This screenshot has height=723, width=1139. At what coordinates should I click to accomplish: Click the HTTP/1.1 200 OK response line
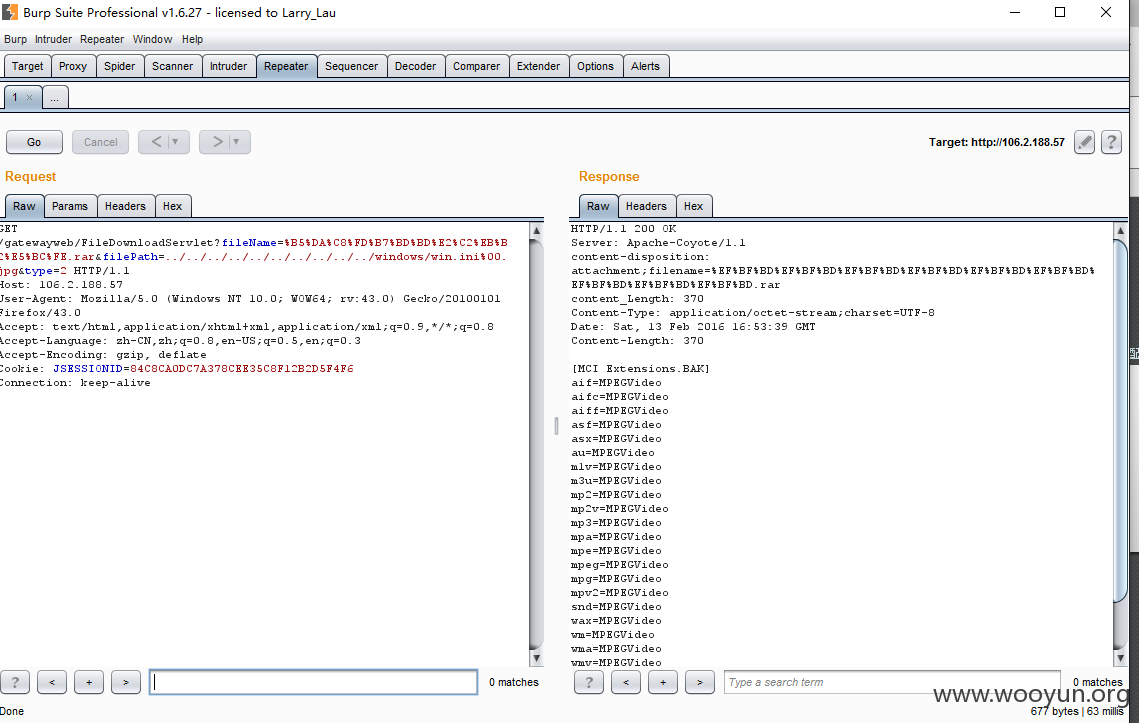click(623, 229)
